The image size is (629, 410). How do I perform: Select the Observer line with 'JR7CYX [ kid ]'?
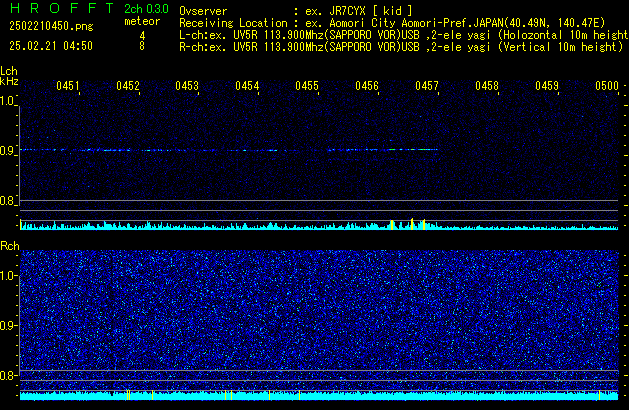click(x=296, y=11)
